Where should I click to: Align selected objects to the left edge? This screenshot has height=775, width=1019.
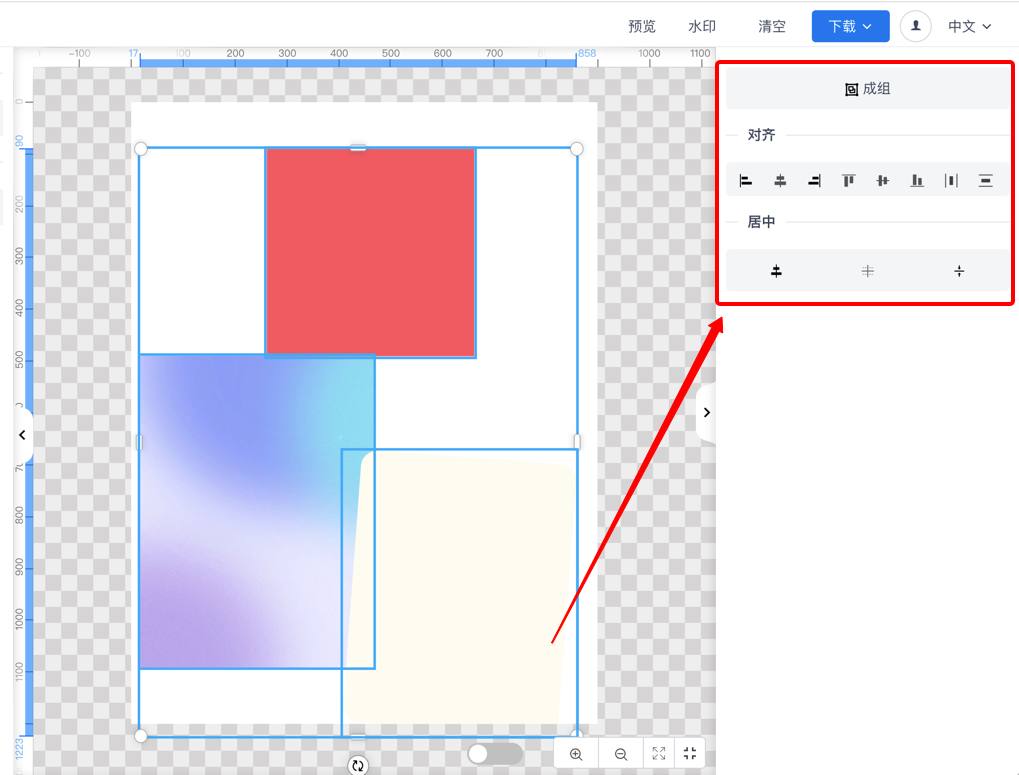click(x=745, y=181)
